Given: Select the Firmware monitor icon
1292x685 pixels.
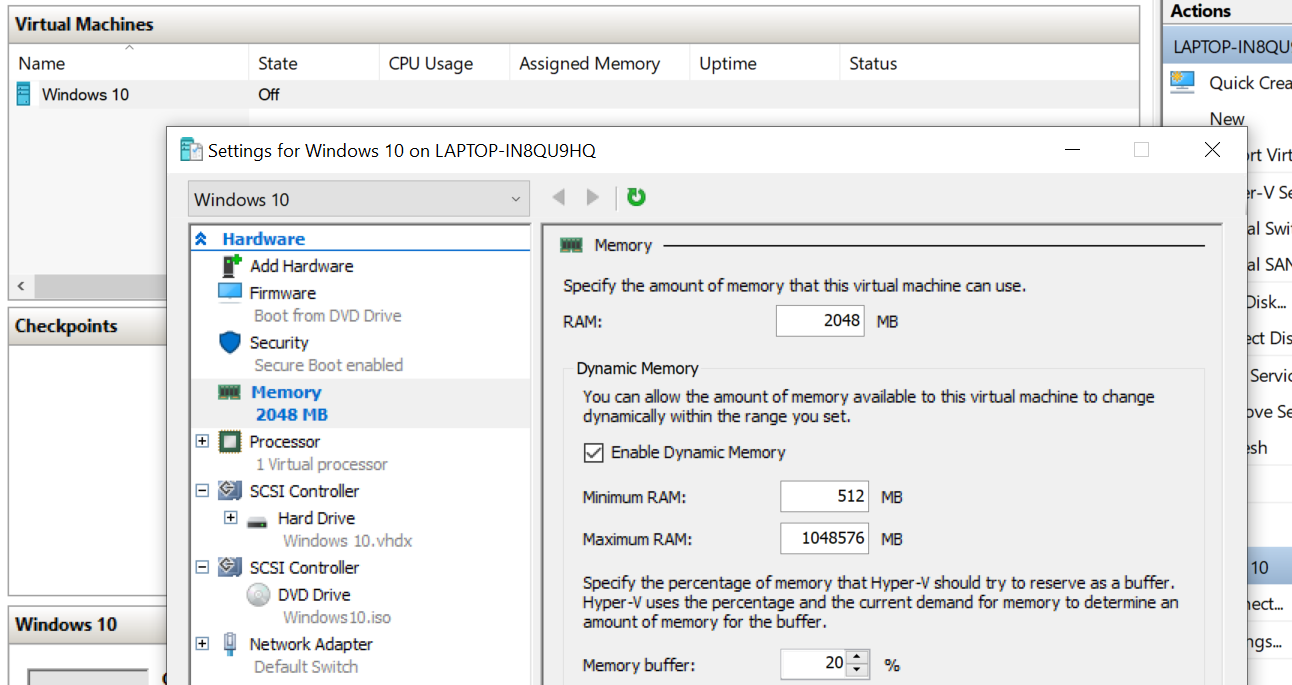Looking at the screenshot, I should coord(230,293).
